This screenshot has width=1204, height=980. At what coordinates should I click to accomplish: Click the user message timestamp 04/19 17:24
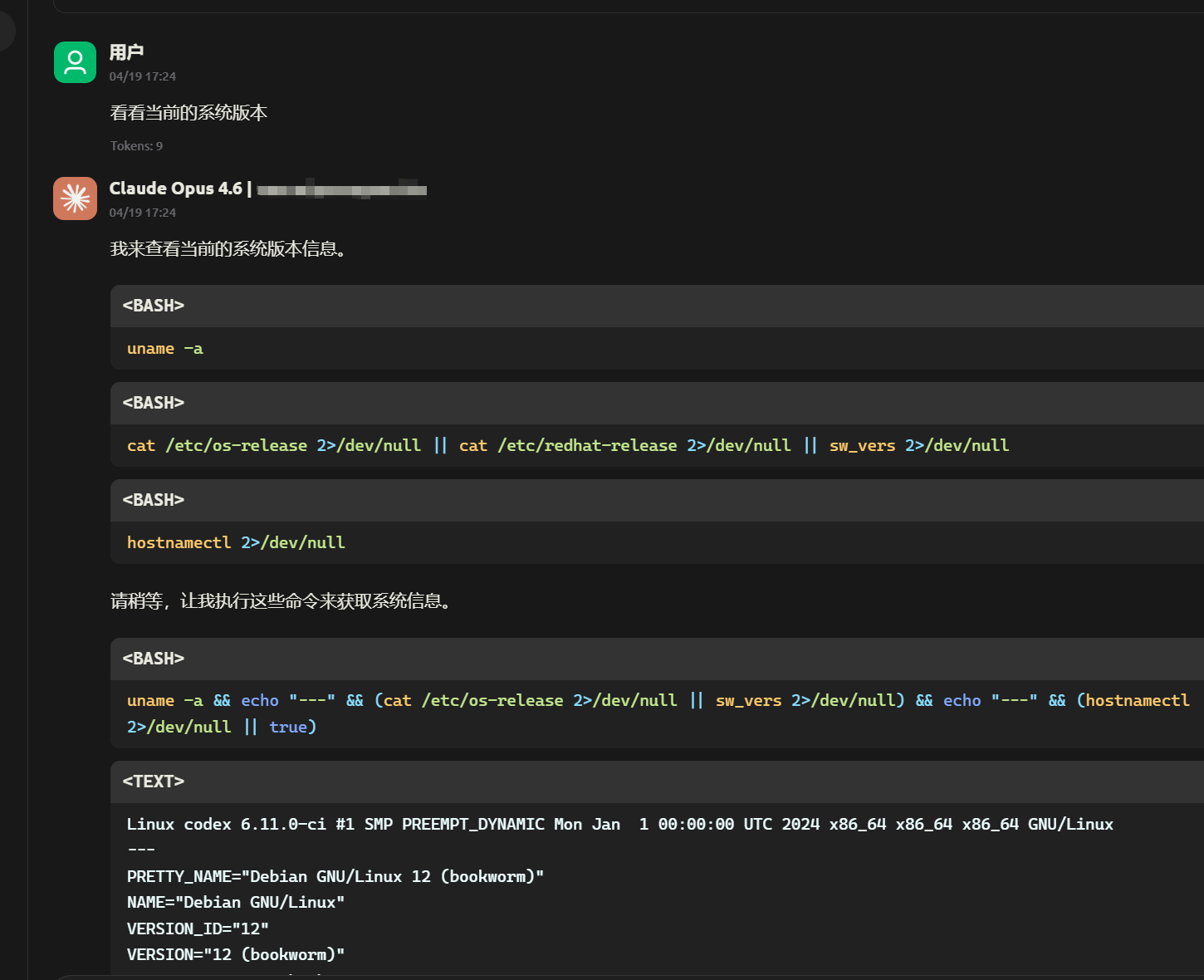pos(142,76)
